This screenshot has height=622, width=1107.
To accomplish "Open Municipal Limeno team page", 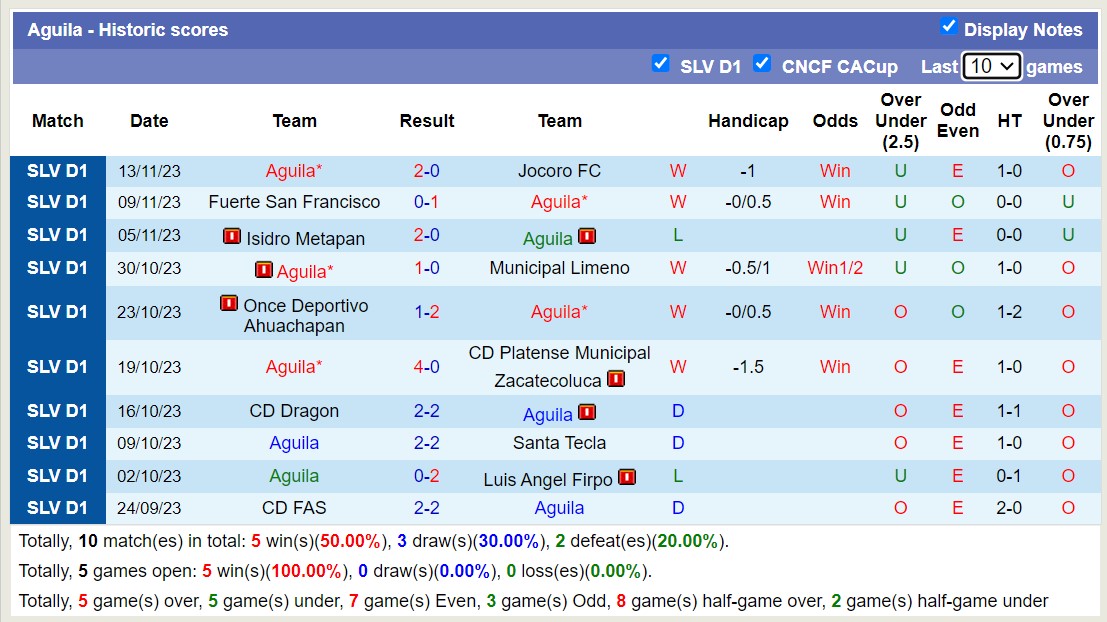I will click(x=559, y=268).
